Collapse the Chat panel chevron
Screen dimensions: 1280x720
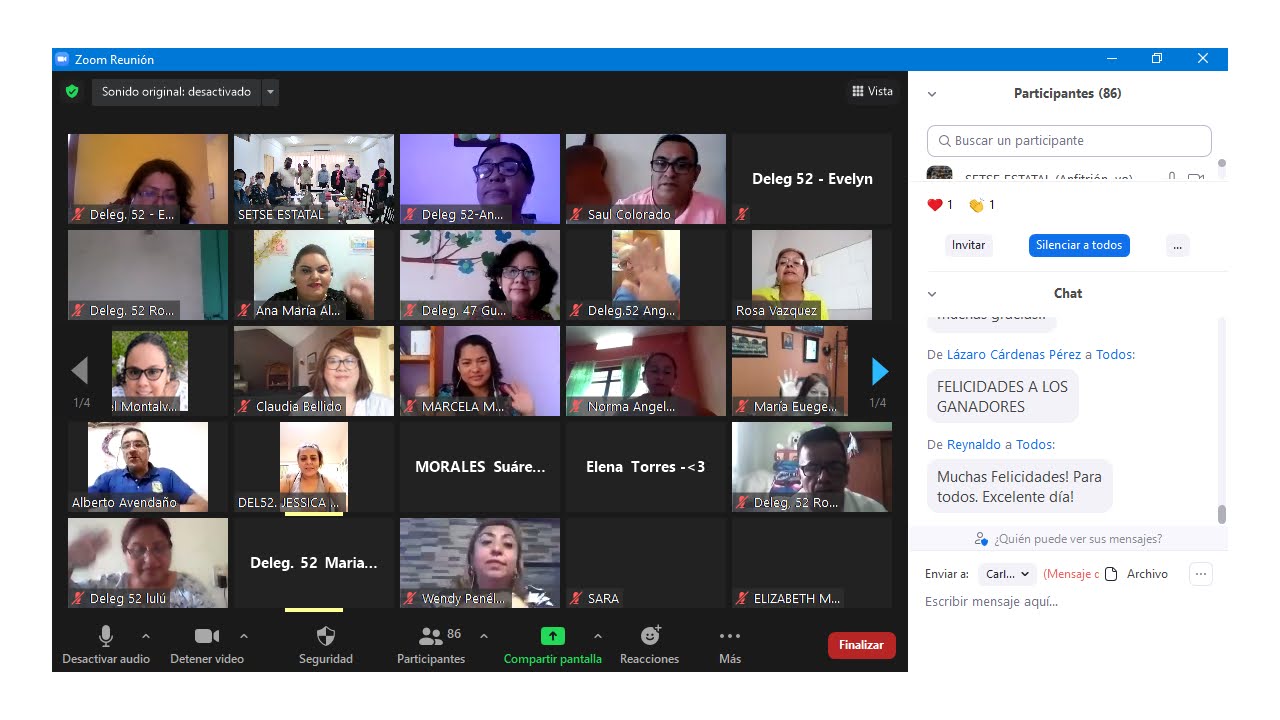click(932, 294)
